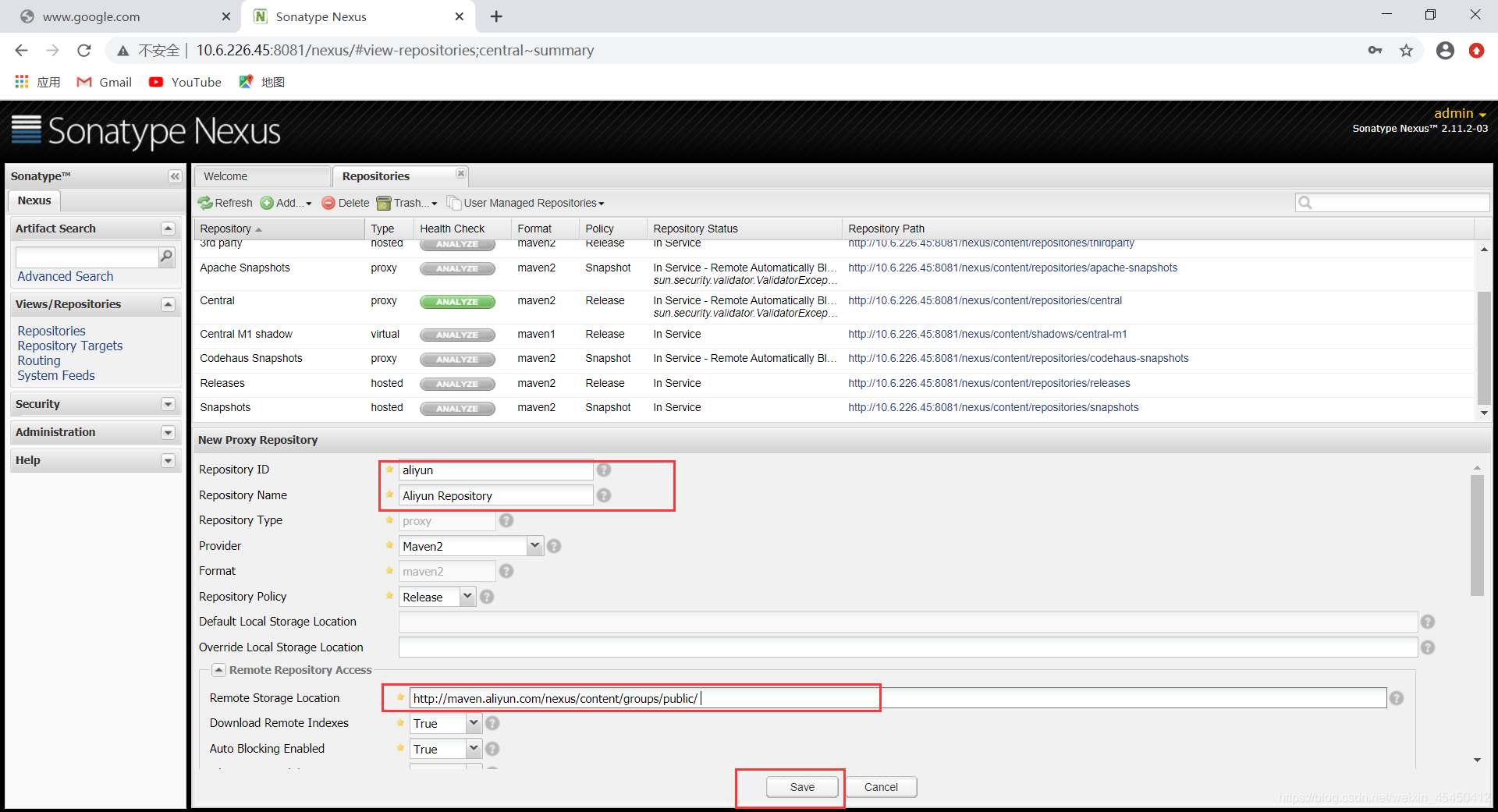Image resolution: width=1498 pixels, height=812 pixels.
Task: Open the Provider Maven2 dropdown
Action: [534, 546]
